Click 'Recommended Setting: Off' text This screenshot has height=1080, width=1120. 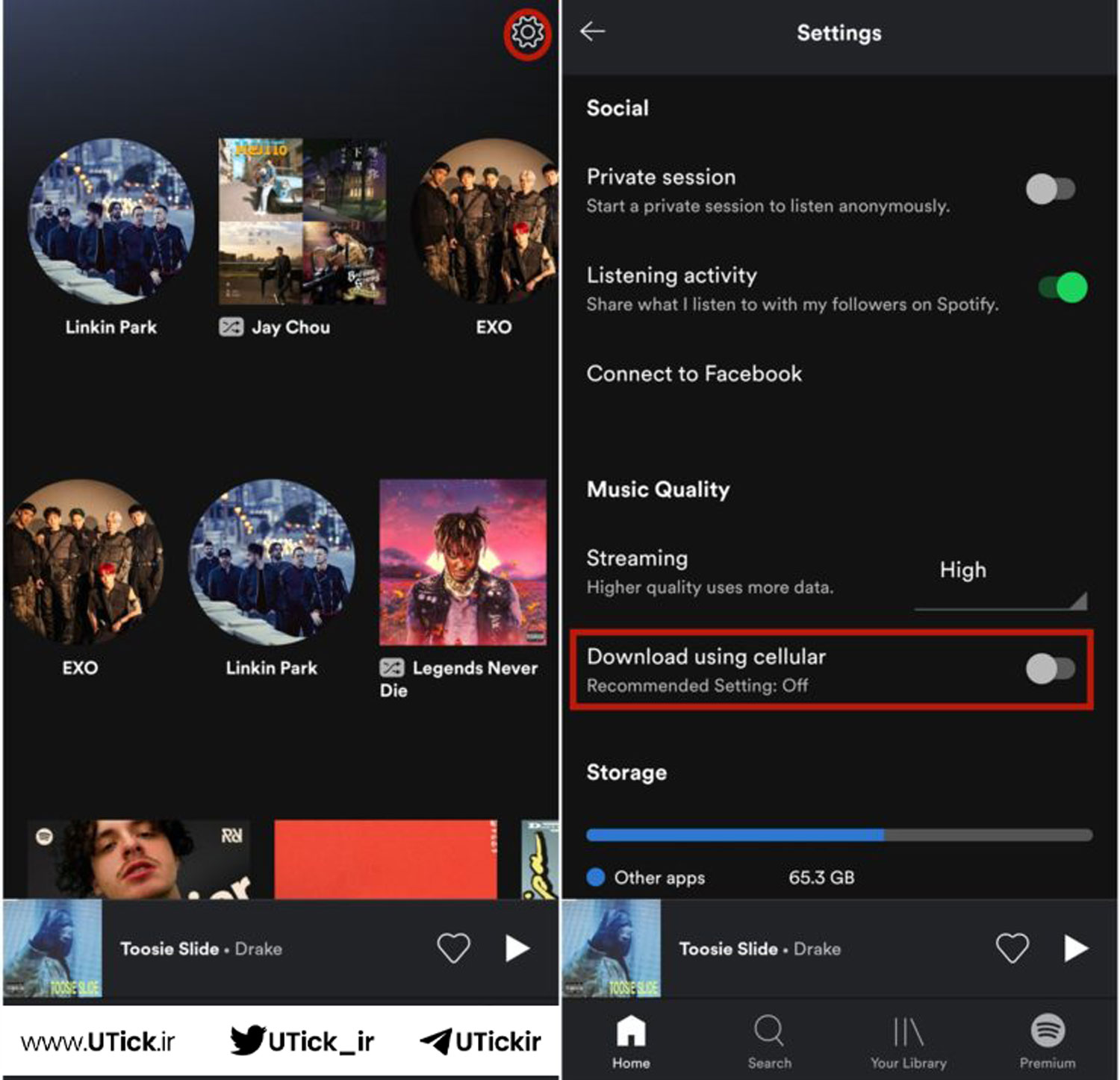click(x=697, y=685)
